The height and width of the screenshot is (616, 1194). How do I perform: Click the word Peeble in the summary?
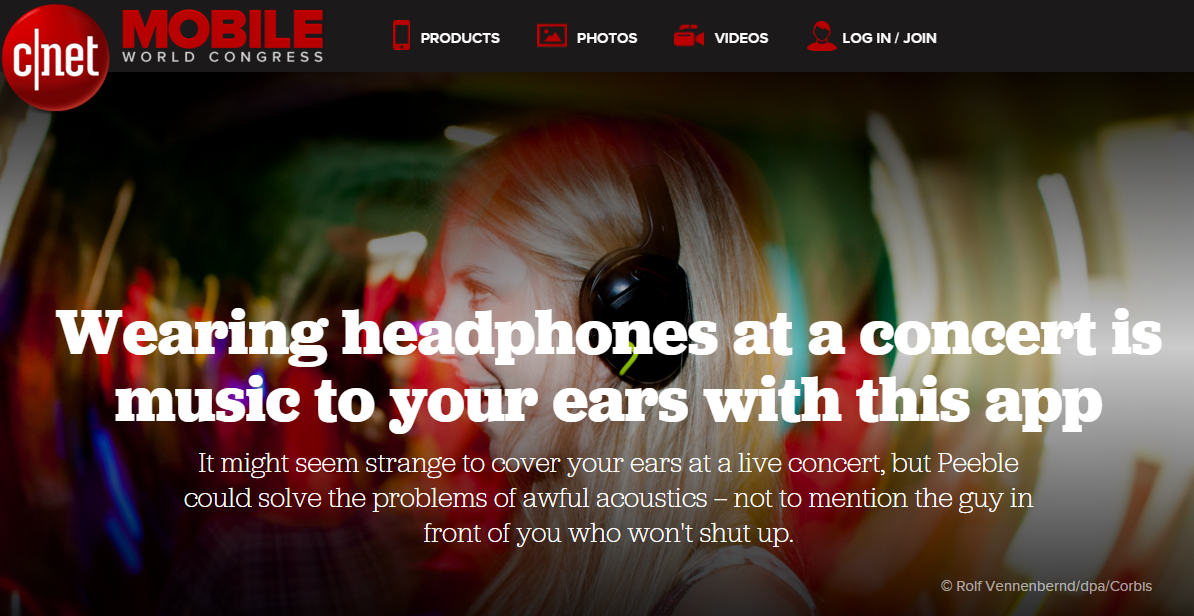(x=978, y=462)
